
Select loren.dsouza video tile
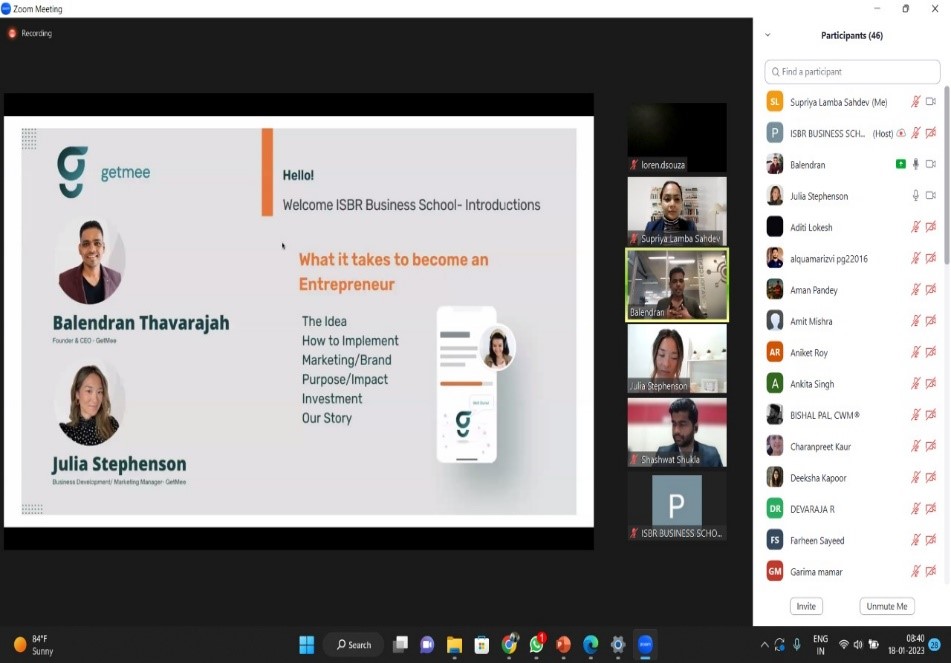coord(677,138)
